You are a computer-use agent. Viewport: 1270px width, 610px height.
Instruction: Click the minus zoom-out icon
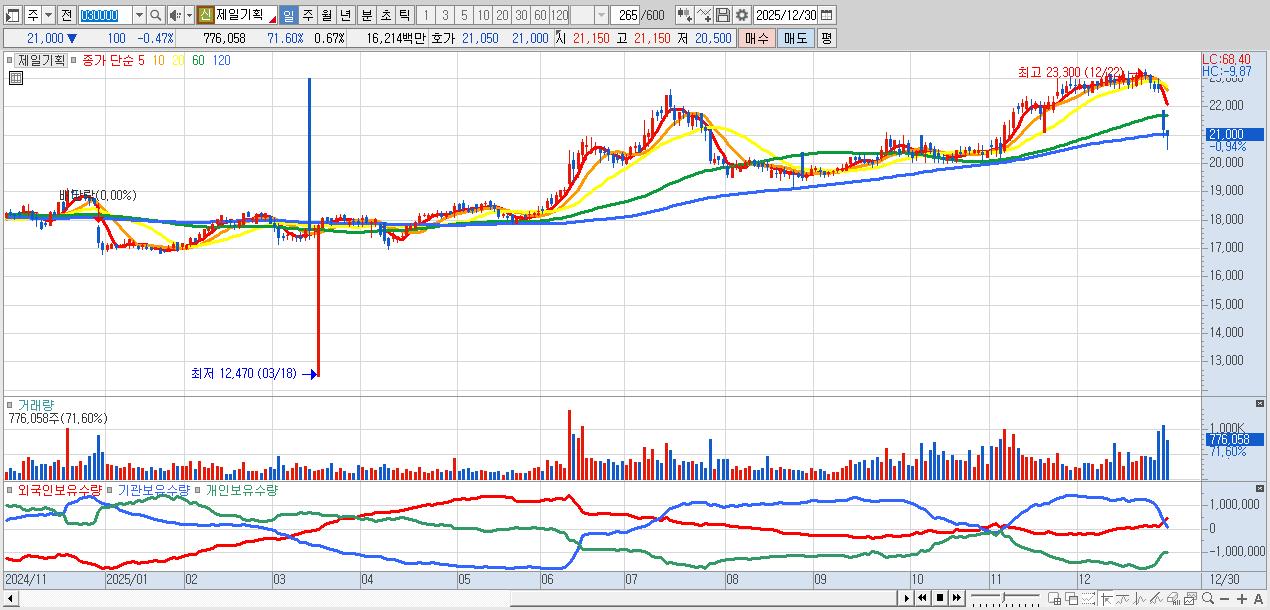(x=1225, y=598)
